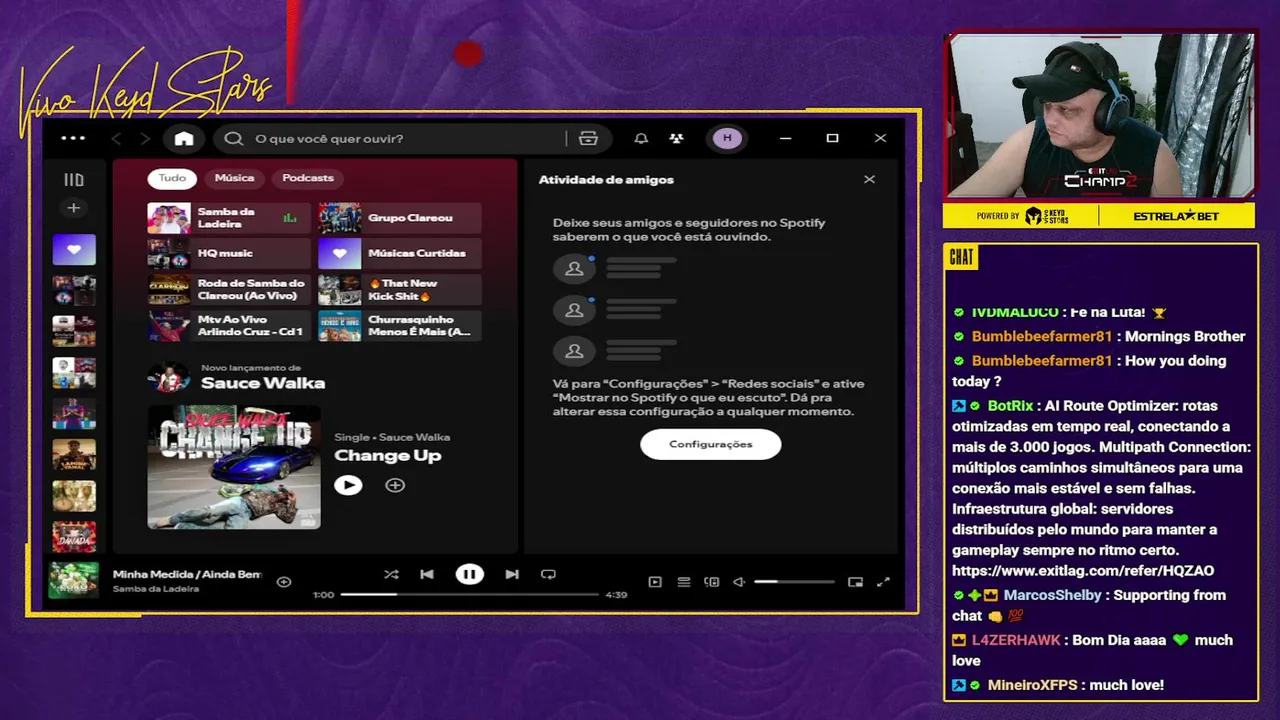The image size is (1280, 720).
Task: Go back with the left arrow
Action: pyautogui.click(x=116, y=138)
